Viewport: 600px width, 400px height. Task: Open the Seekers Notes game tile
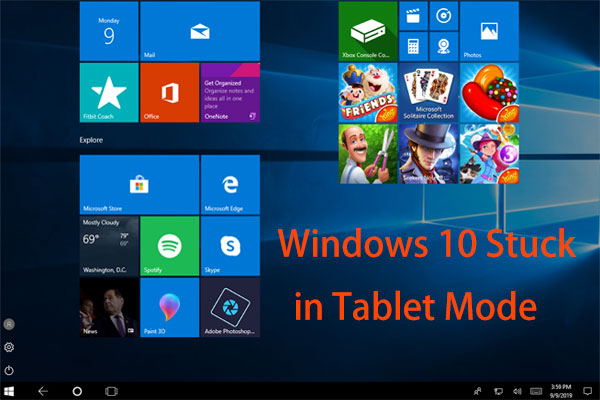click(429, 154)
